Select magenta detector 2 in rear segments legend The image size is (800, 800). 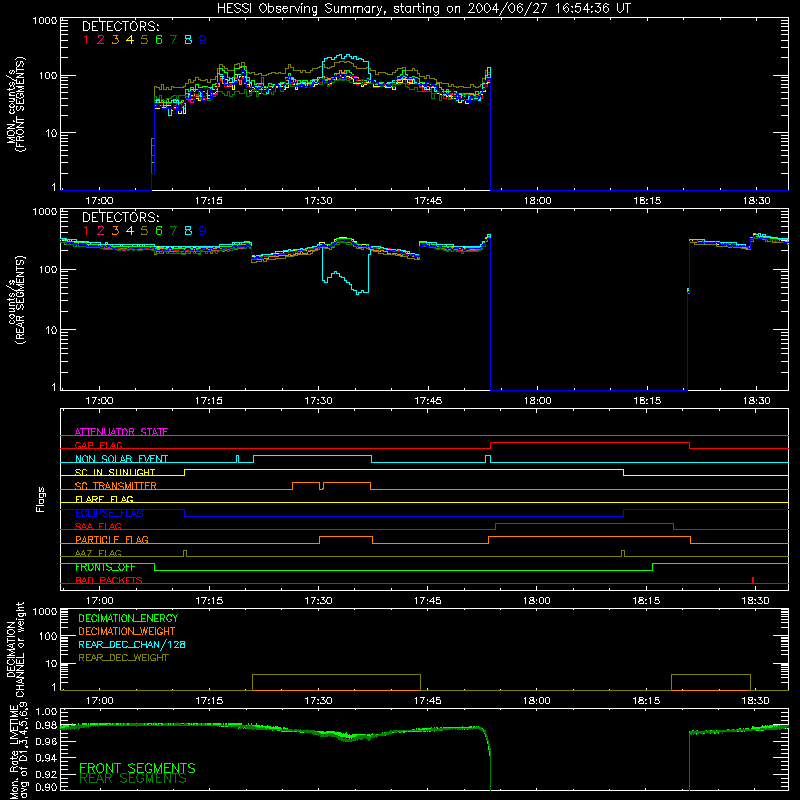click(x=101, y=231)
